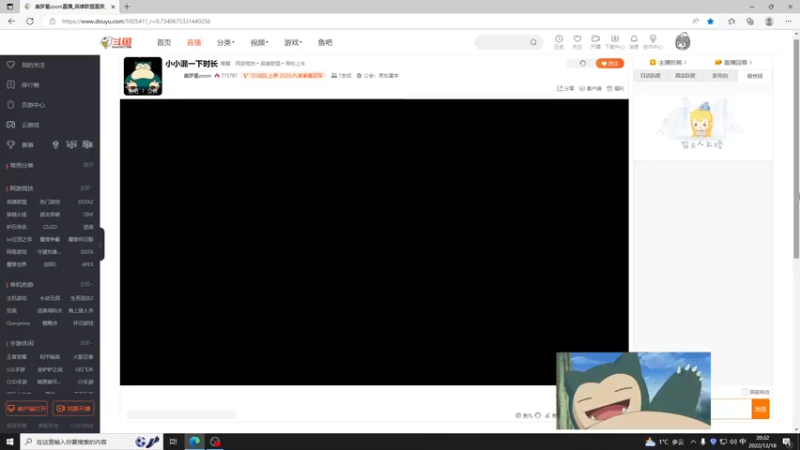The image size is (800, 450).
Task: Expand 全部 next to 网游竞技
Action: pyautogui.click(x=87, y=188)
